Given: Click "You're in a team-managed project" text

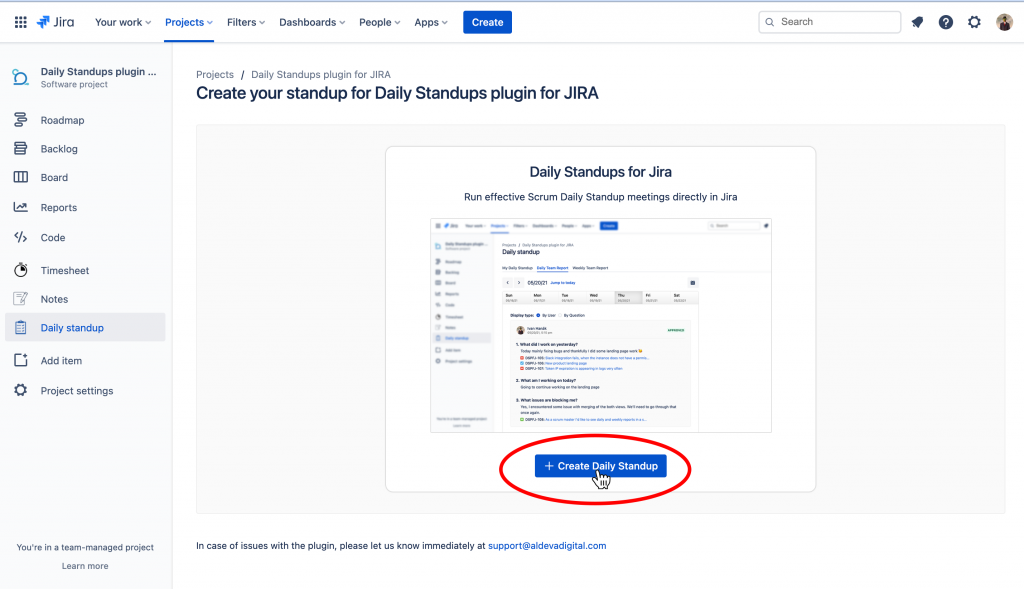Looking at the screenshot, I should 85,547.
